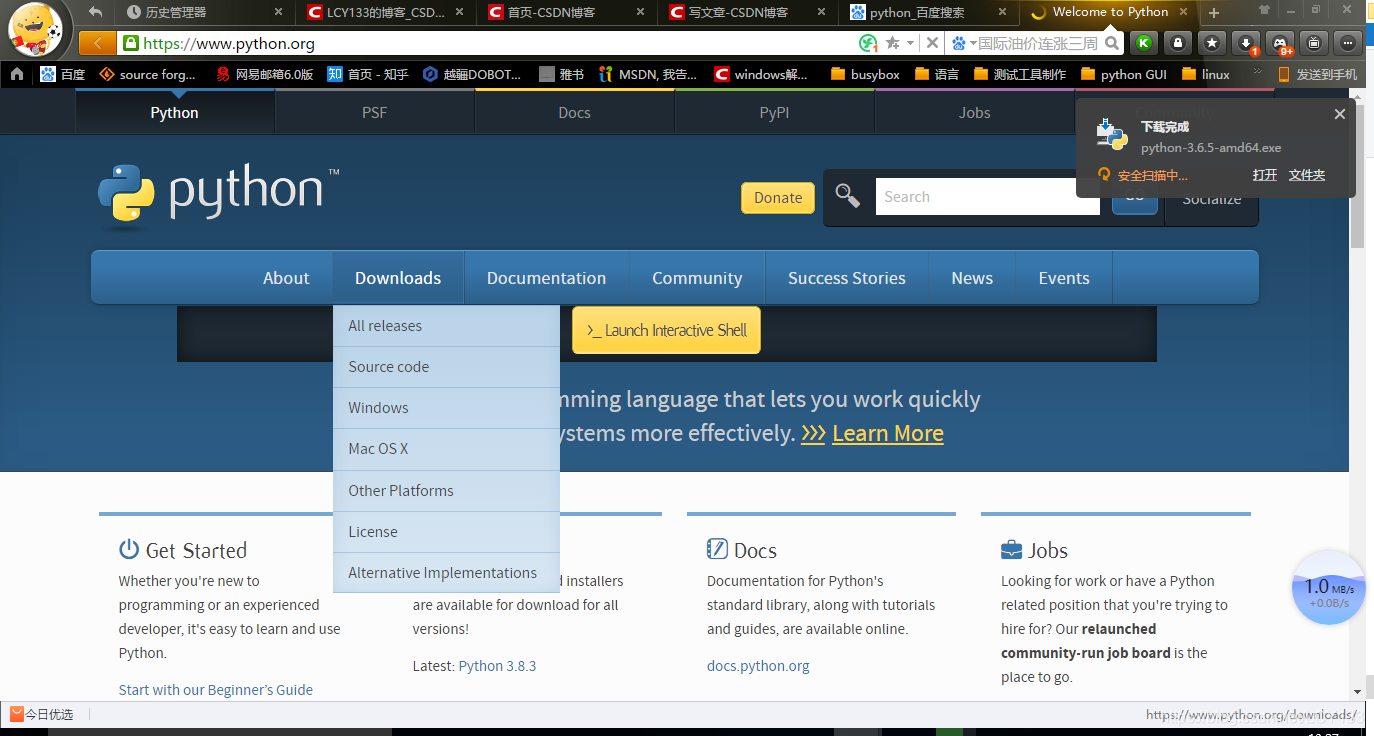Restore the last closed tab with undo arrow
Screen dimensions: 1374x736
point(96,12)
